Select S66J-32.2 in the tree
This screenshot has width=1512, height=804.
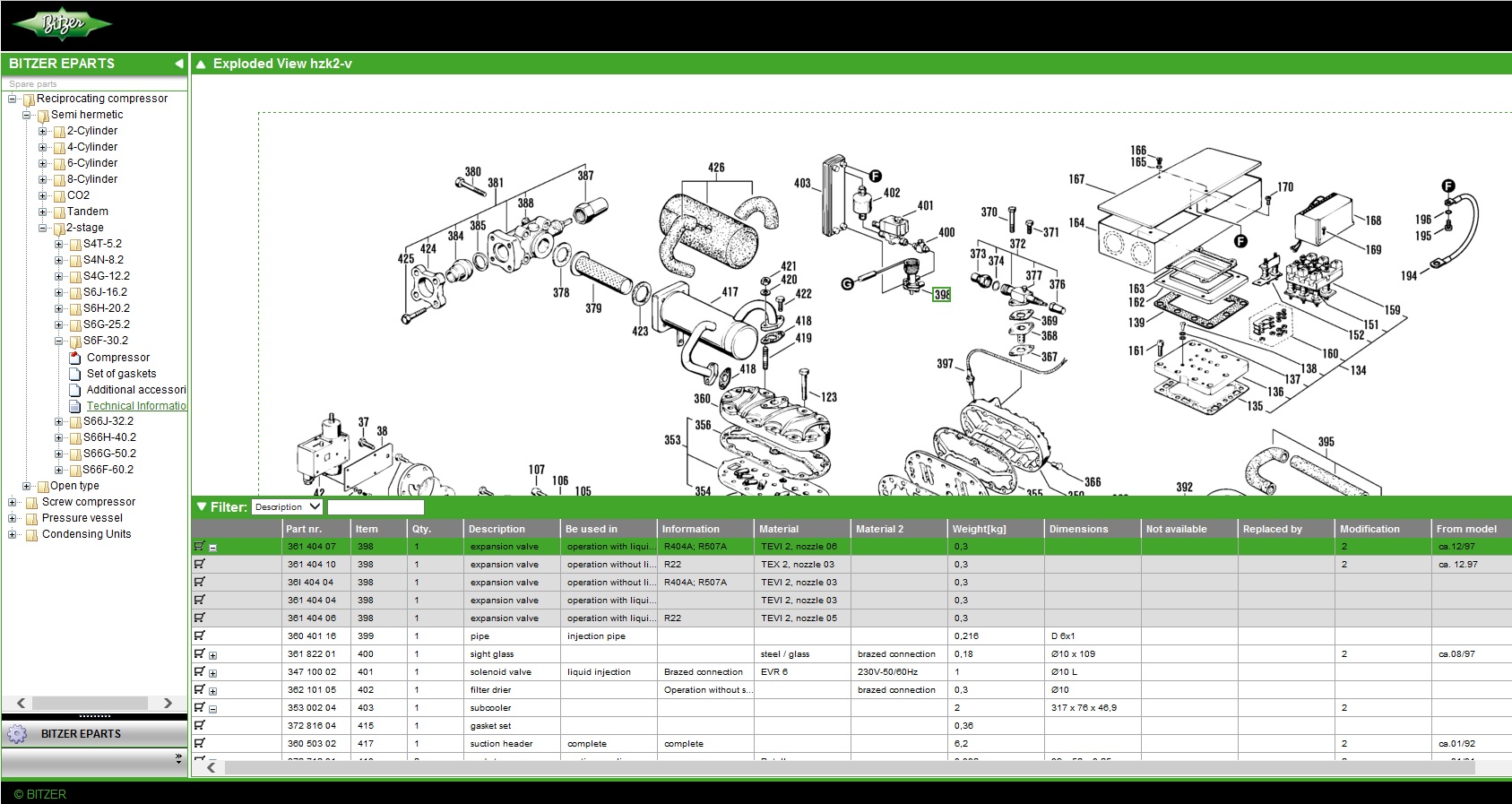coord(108,421)
